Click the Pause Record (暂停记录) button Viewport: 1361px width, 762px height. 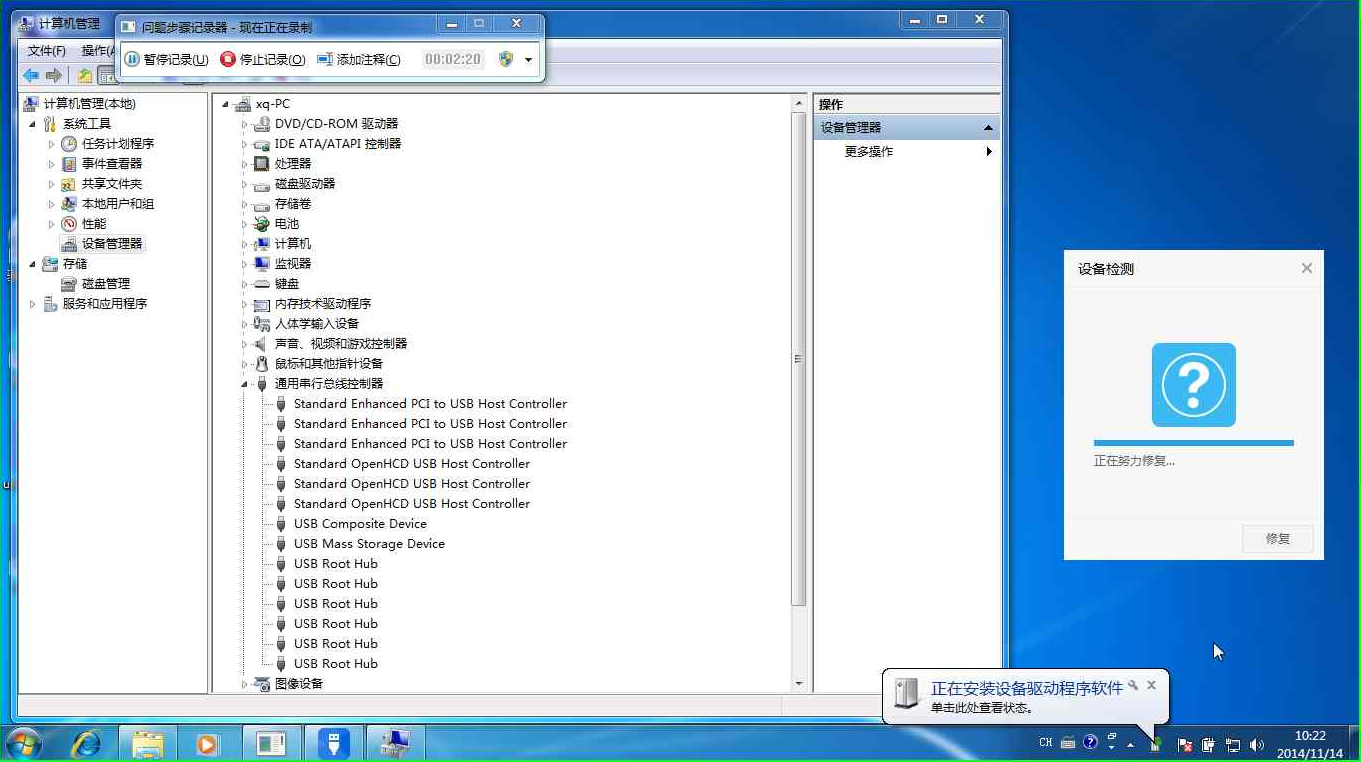(x=166, y=60)
